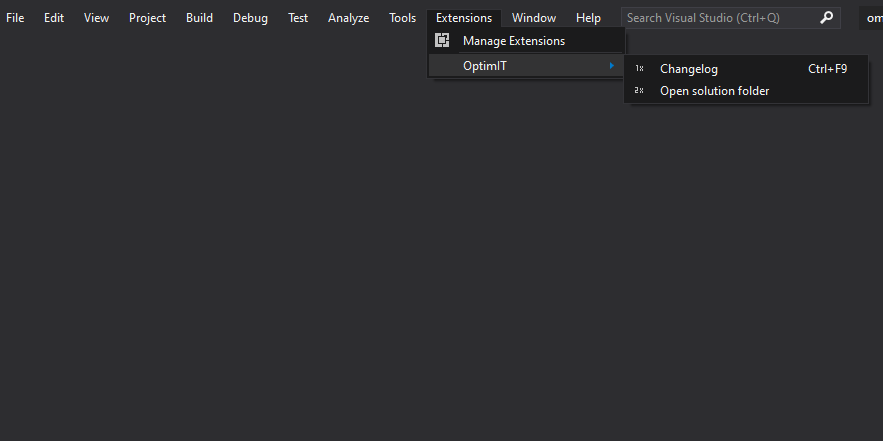Click the Changelog 1x icon

coord(639,69)
